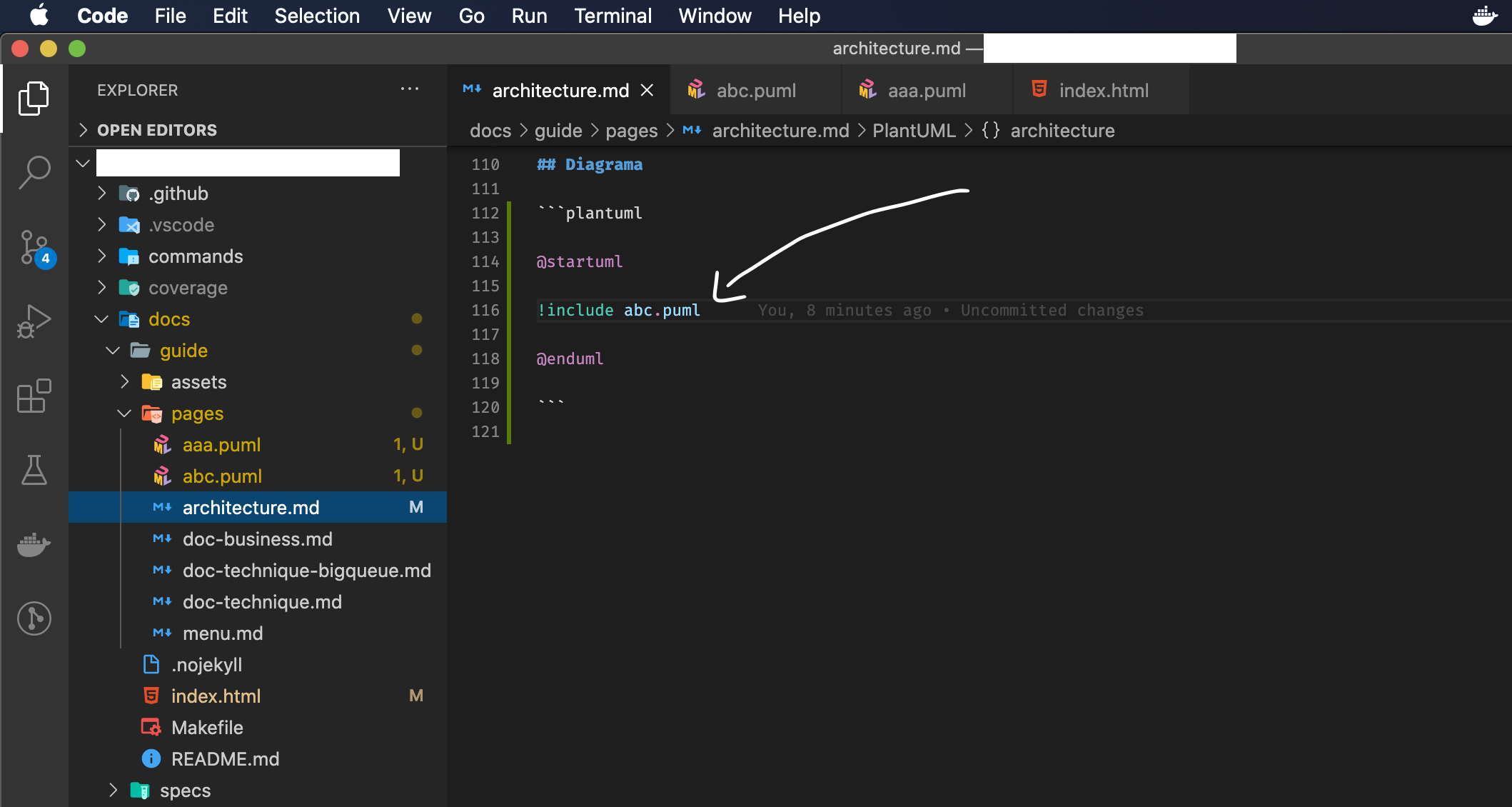Expand the assets folder
1512x807 pixels.
coord(198,382)
